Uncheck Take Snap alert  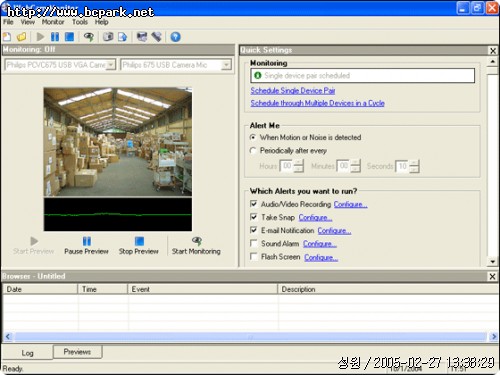click(254, 217)
